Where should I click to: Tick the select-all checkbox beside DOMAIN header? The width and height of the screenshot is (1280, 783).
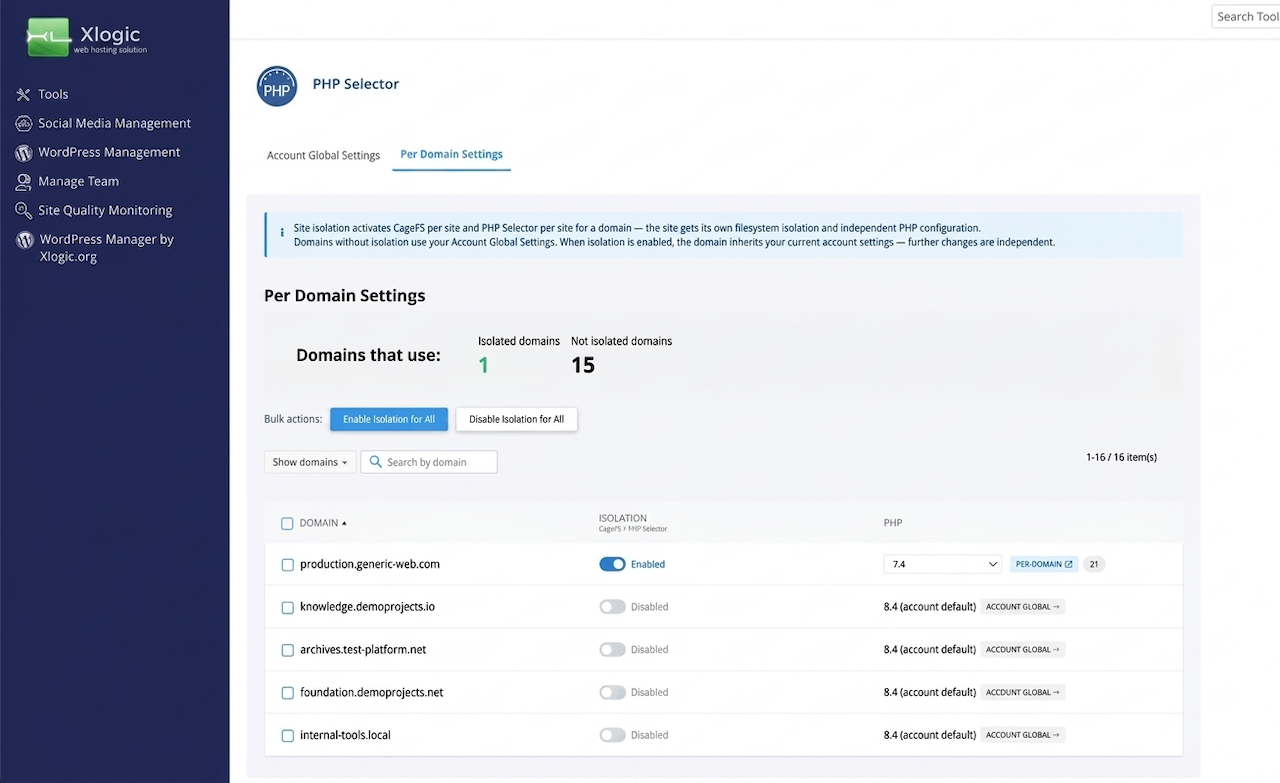click(288, 523)
